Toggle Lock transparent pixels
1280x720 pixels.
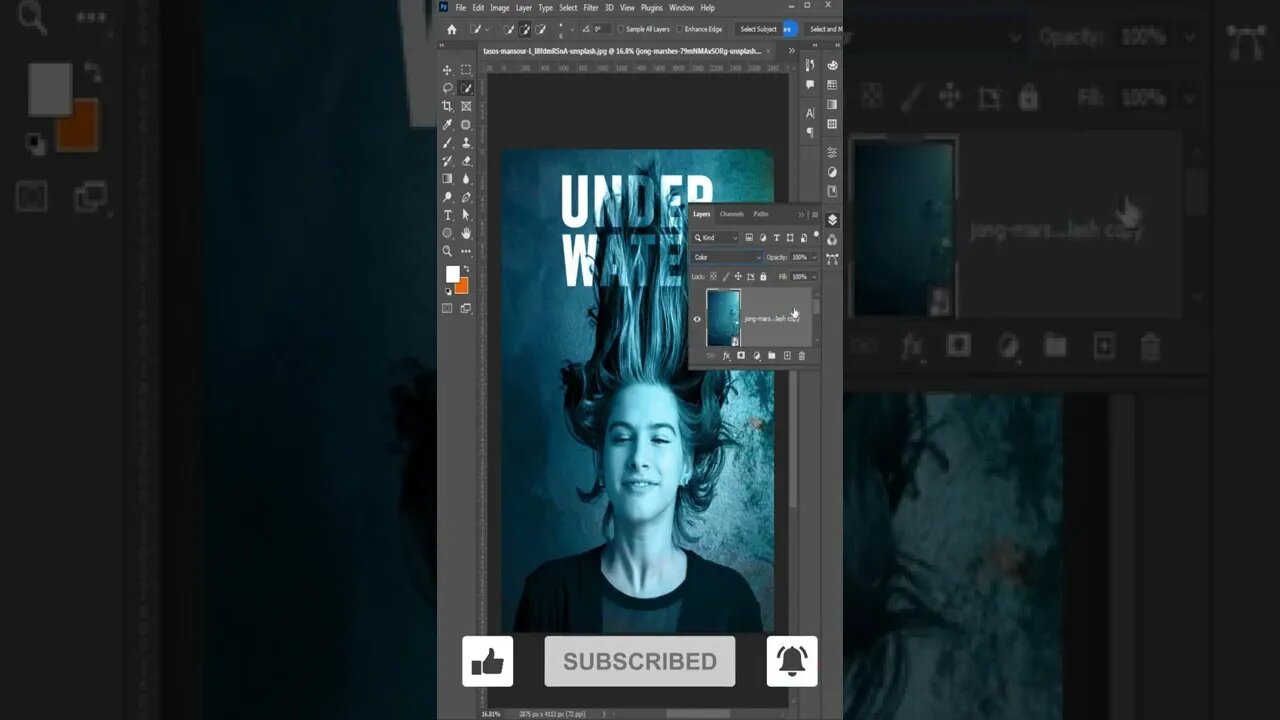[712, 276]
